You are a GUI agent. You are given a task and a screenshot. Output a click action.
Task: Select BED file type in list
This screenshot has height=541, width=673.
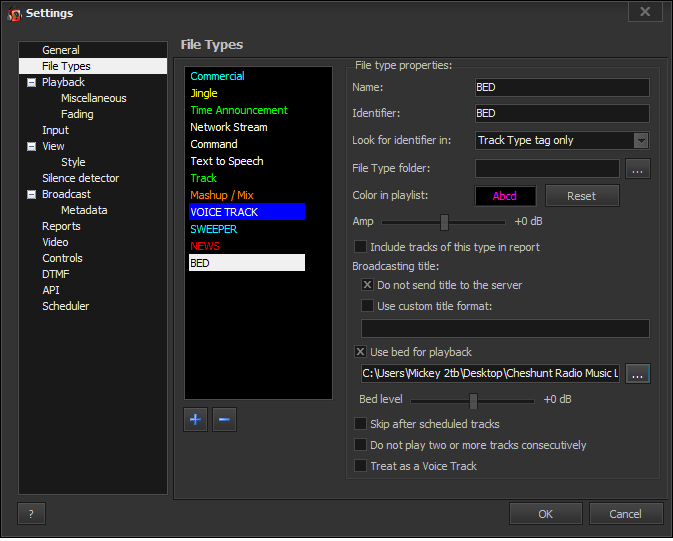(x=247, y=264)
